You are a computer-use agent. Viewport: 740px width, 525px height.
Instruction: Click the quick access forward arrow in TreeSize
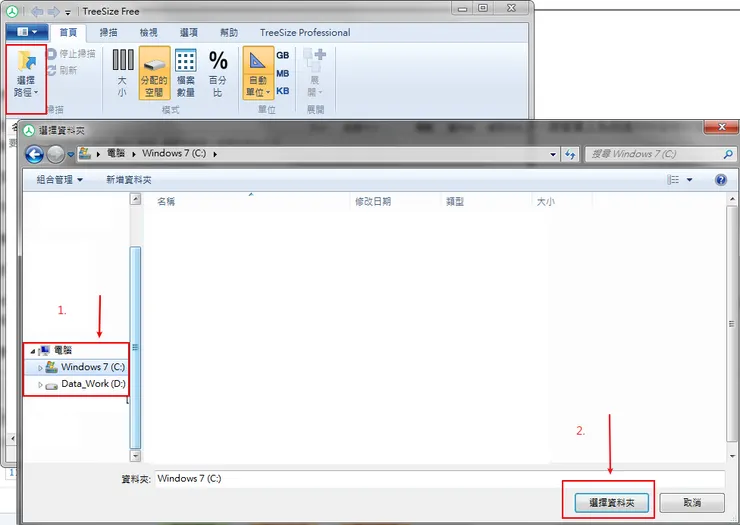click(x=53, y=11)
